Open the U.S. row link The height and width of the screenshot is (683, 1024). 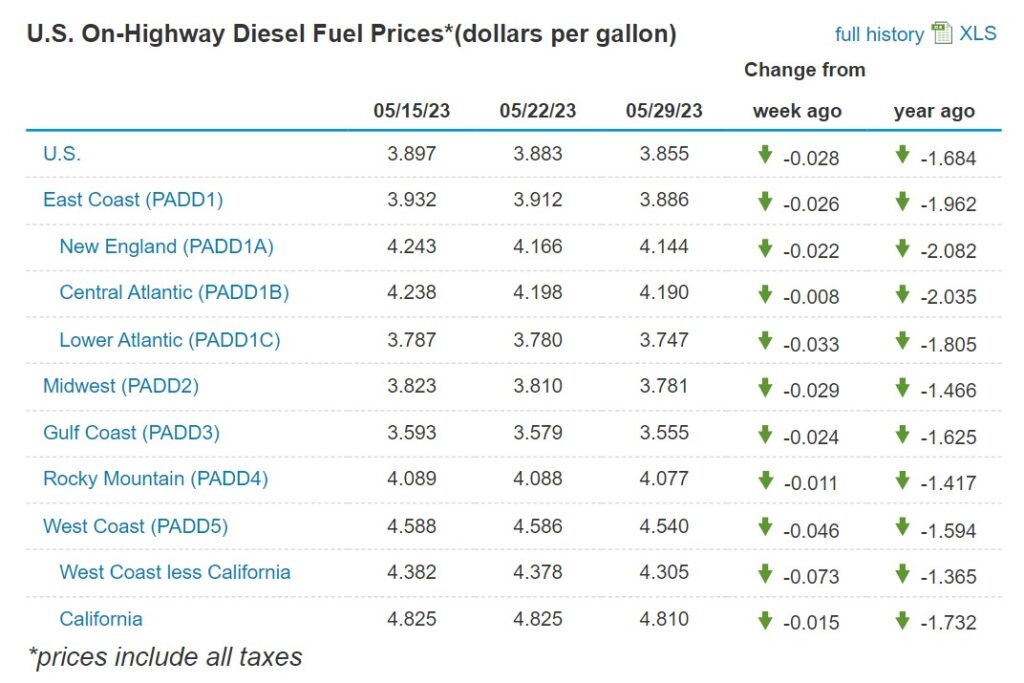(x=62, y=154)
